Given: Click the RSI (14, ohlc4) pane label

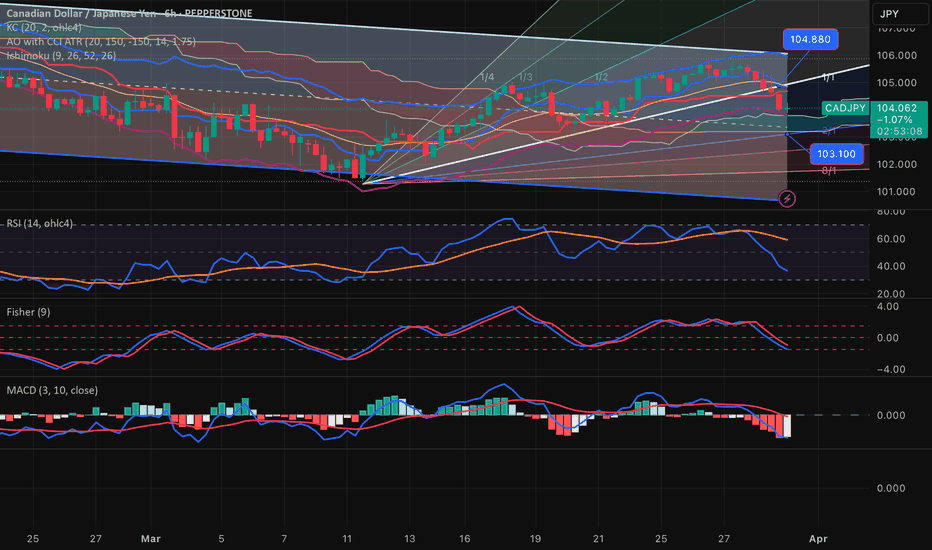Looking at the screenshot, I should tap(39, 224).
